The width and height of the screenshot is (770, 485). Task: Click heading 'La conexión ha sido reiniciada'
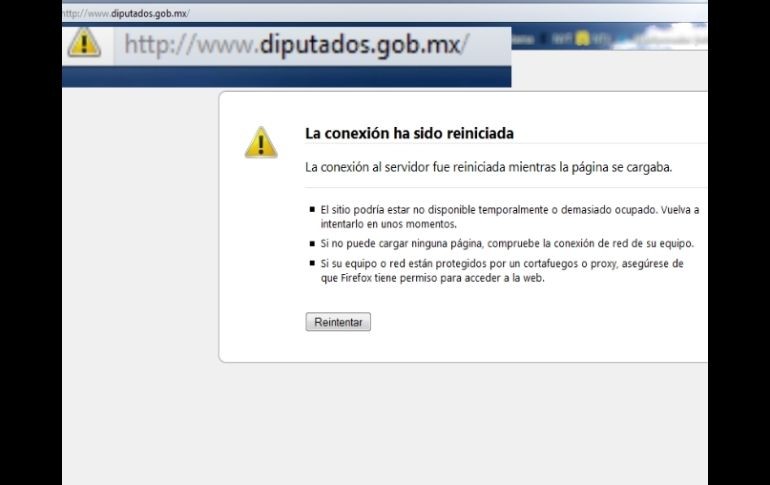(409, 133)
